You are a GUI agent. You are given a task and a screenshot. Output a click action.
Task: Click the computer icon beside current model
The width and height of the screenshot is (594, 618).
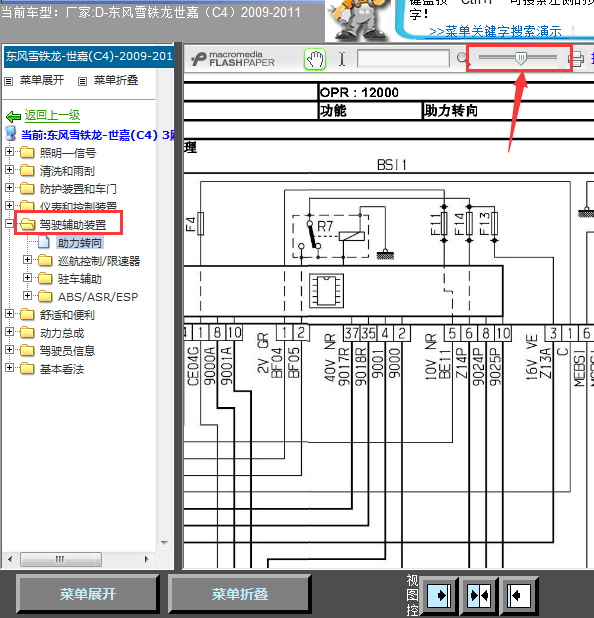coord(11,134)
